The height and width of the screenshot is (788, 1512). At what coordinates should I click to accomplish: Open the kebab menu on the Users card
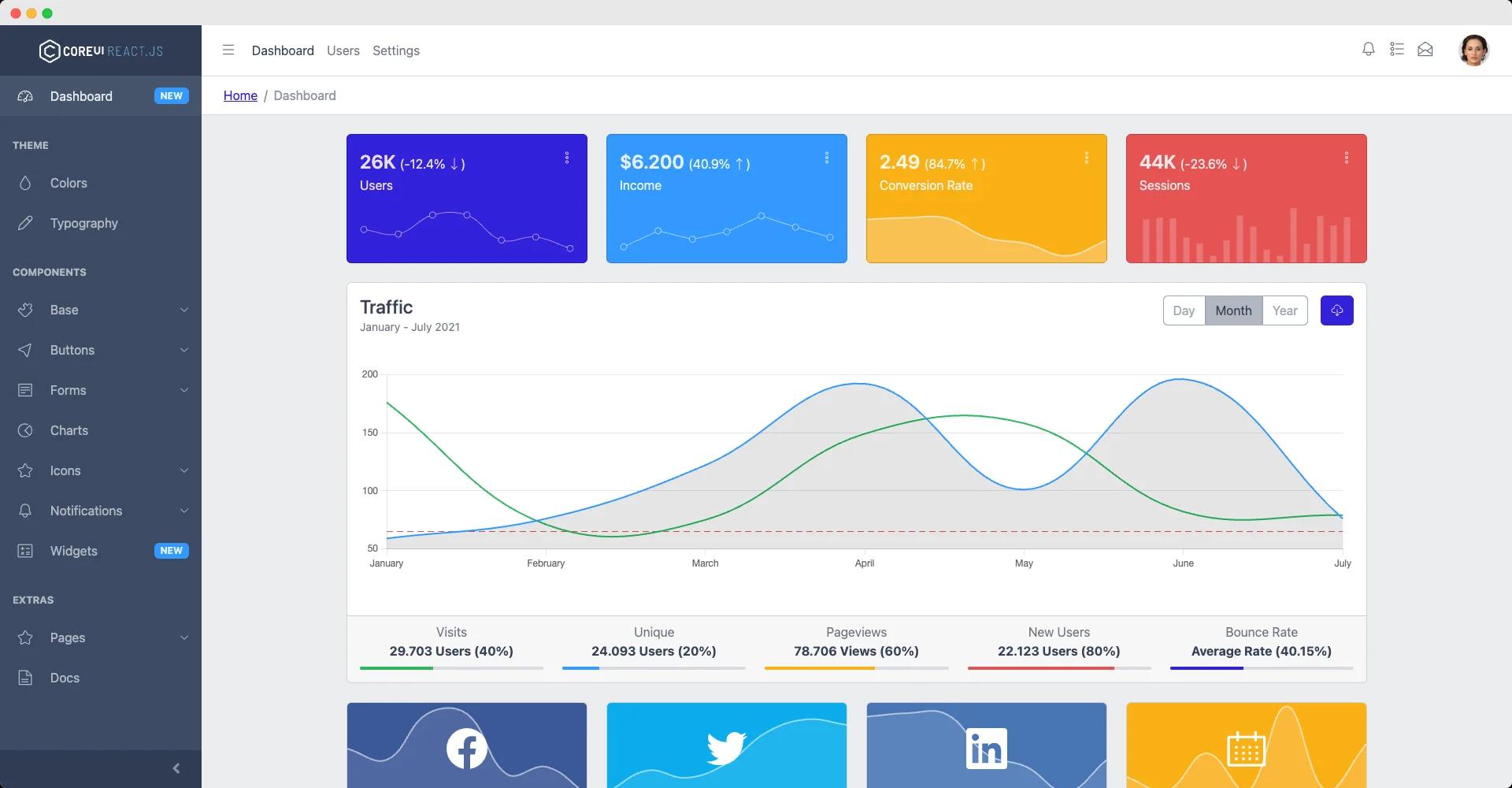(x=567, y=158)
